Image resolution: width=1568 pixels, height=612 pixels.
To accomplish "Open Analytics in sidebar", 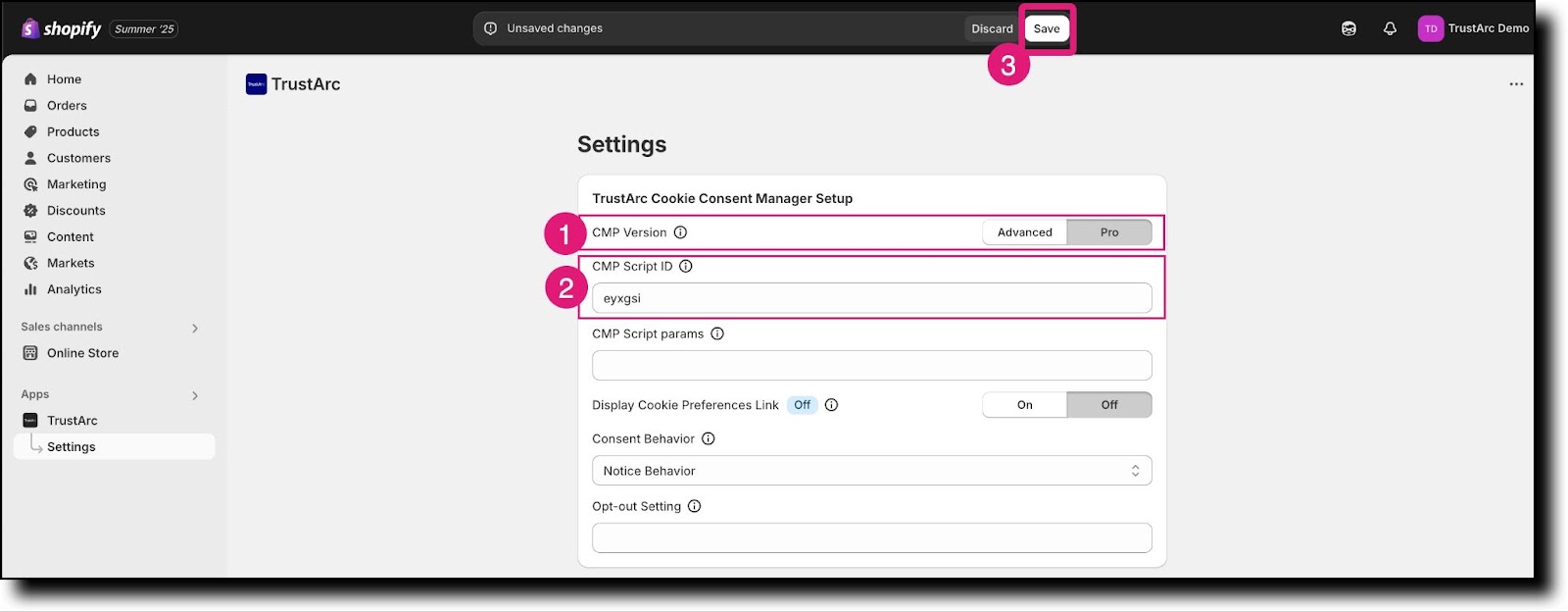I will [x=74, y=289].
